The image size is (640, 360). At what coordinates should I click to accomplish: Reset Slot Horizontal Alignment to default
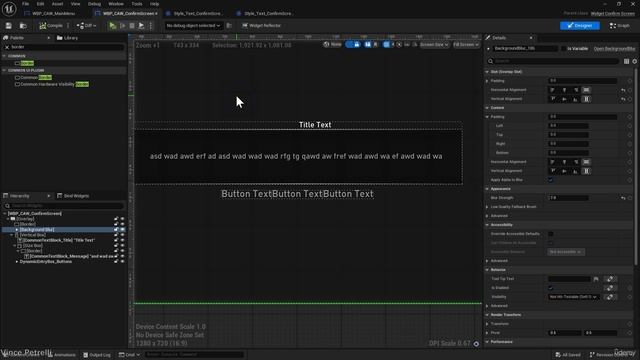623,90
